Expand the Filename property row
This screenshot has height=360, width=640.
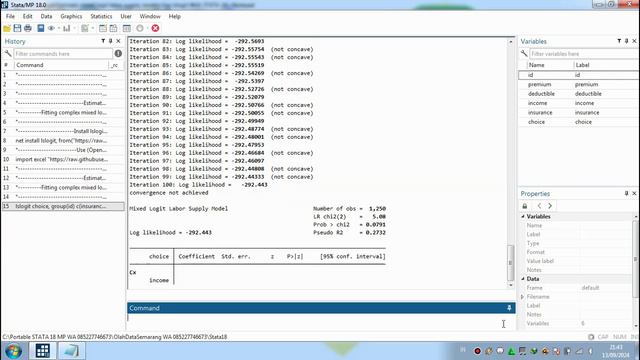pos(522,297)
